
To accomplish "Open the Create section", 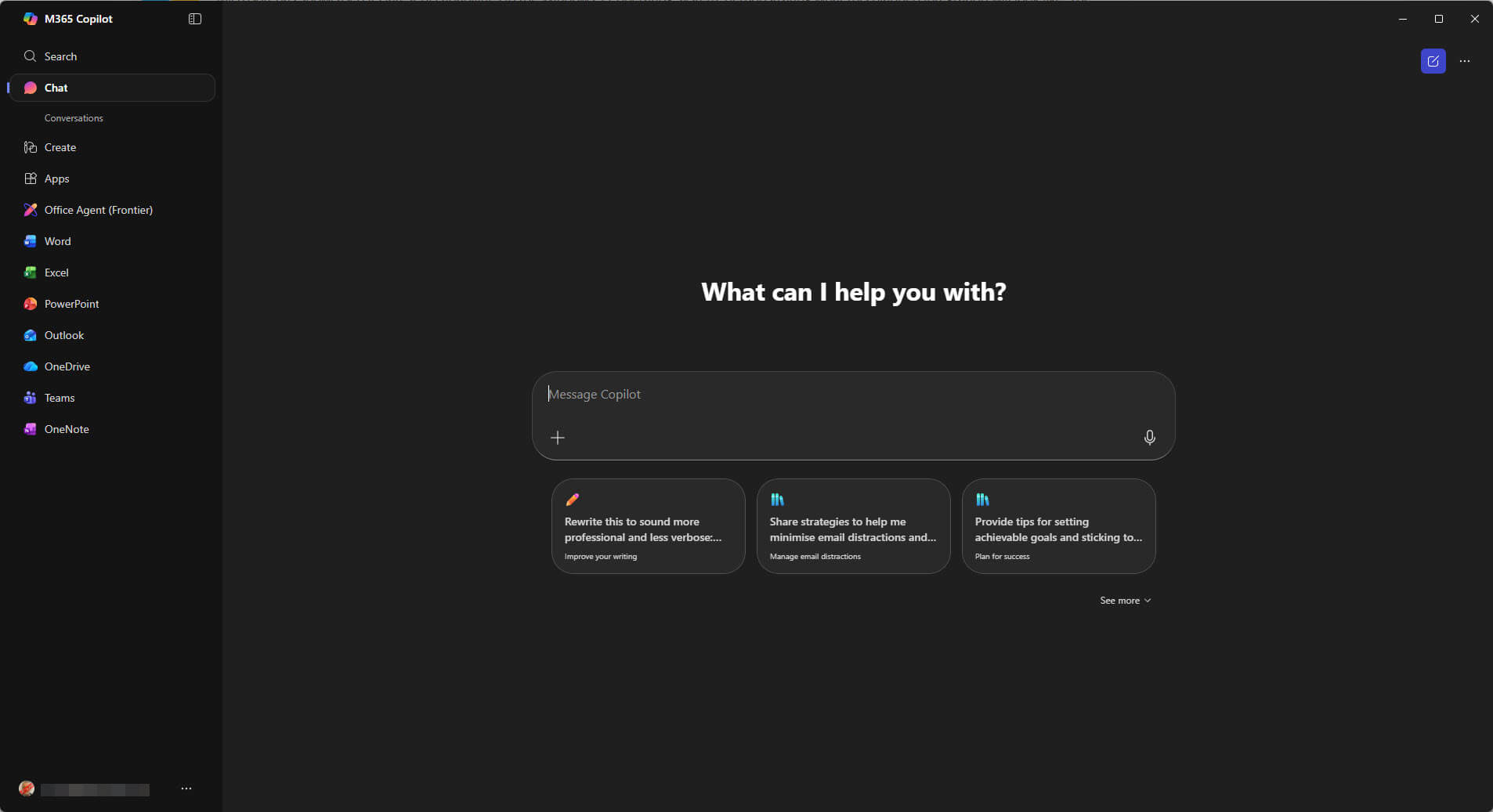I will (60, 147).
